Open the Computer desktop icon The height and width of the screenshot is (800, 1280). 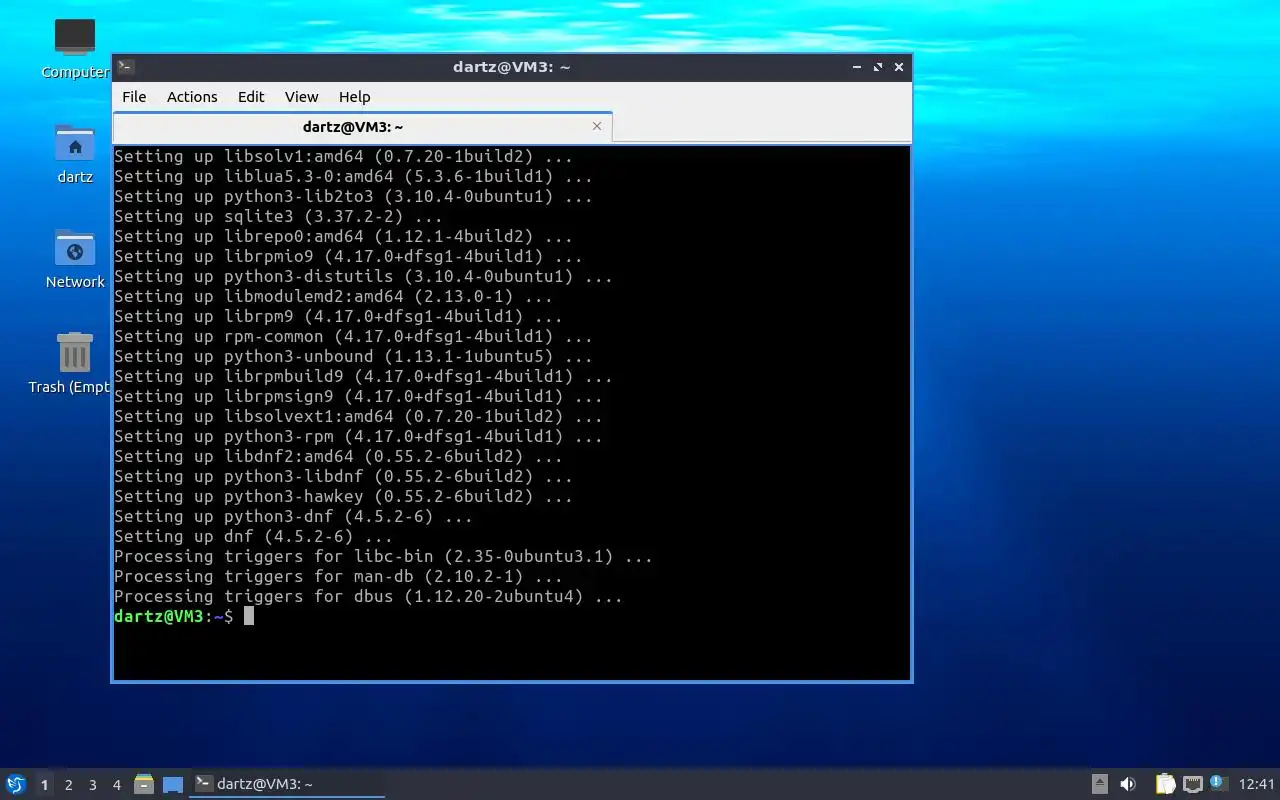point(75,38)
